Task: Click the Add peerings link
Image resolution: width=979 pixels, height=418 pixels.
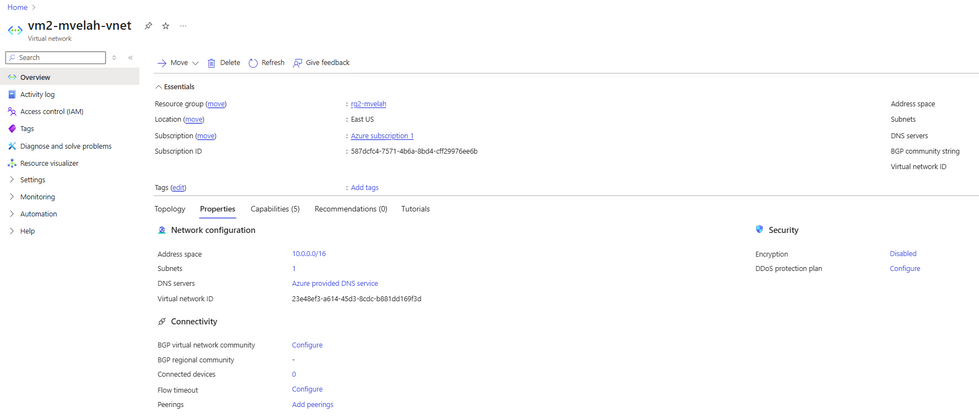Action: [313, 405]
